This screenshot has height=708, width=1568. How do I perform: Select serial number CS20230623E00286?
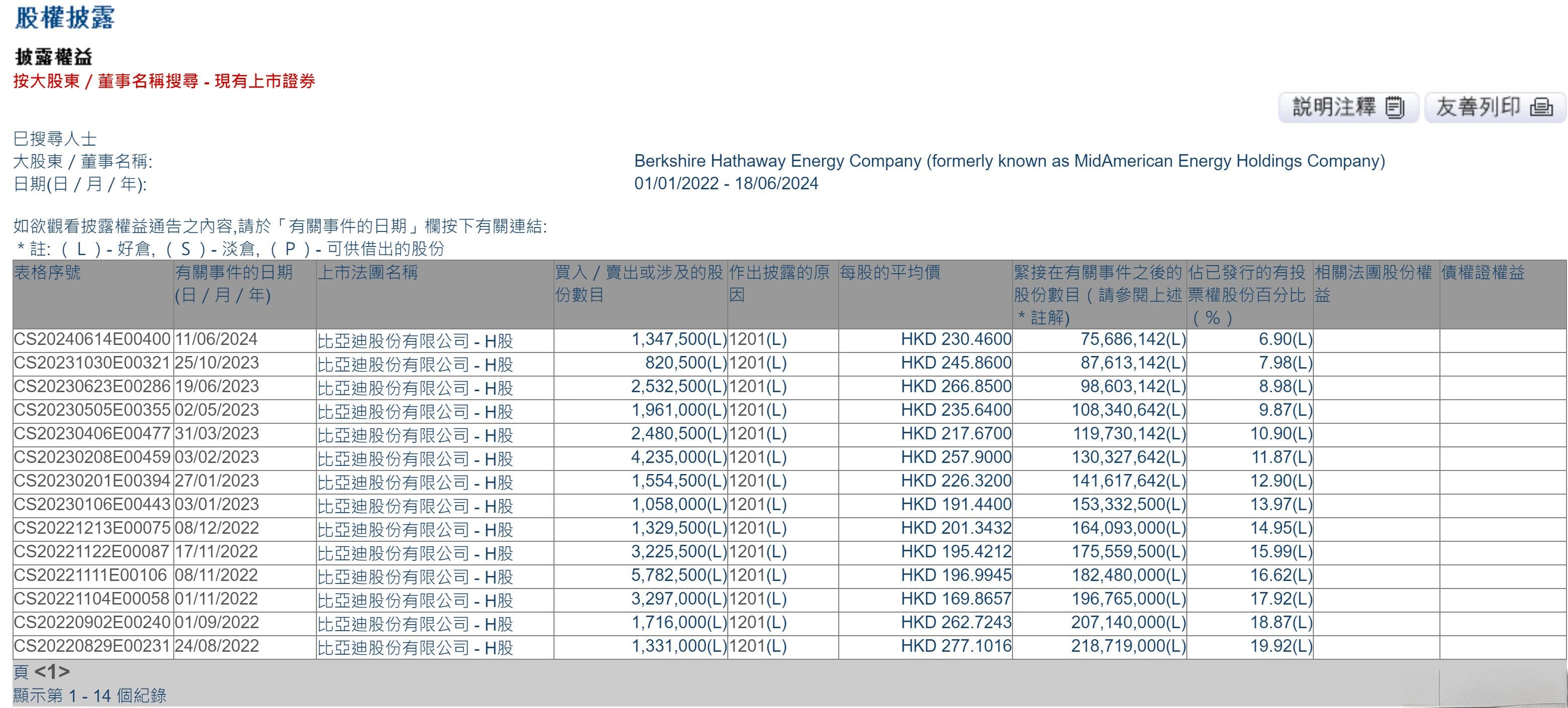tap(92, 387)
